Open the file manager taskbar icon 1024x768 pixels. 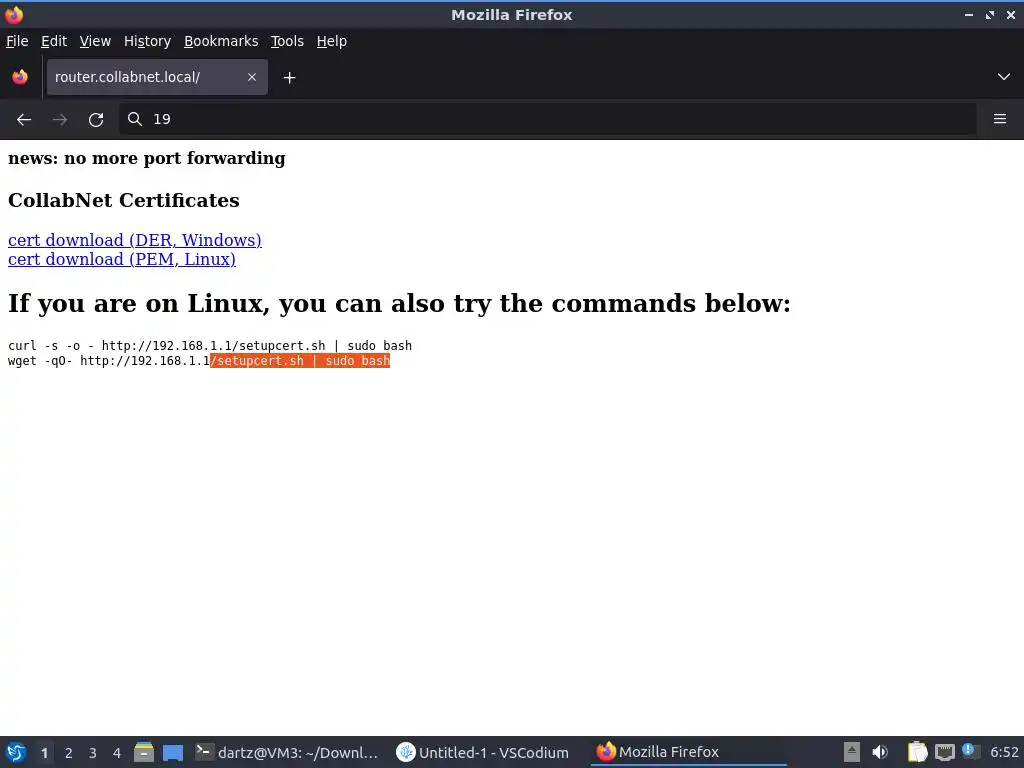144,752
